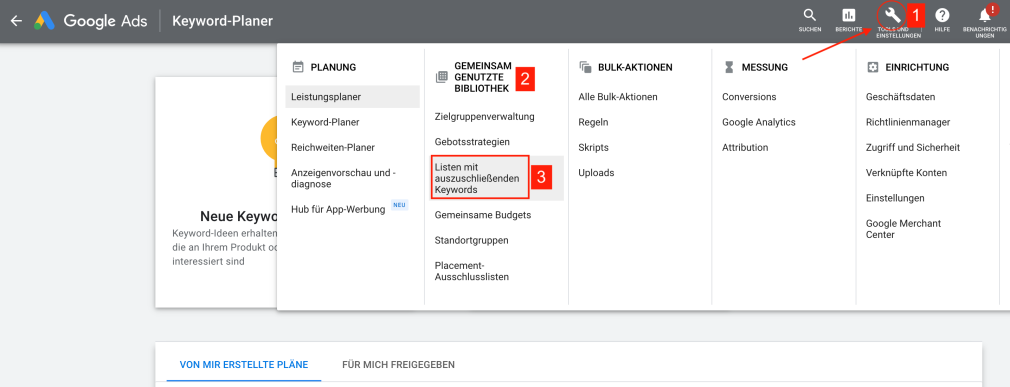Click the NEU badge beside App-Werbung
The image size is (1010, 387).
(x=399, y=205)
